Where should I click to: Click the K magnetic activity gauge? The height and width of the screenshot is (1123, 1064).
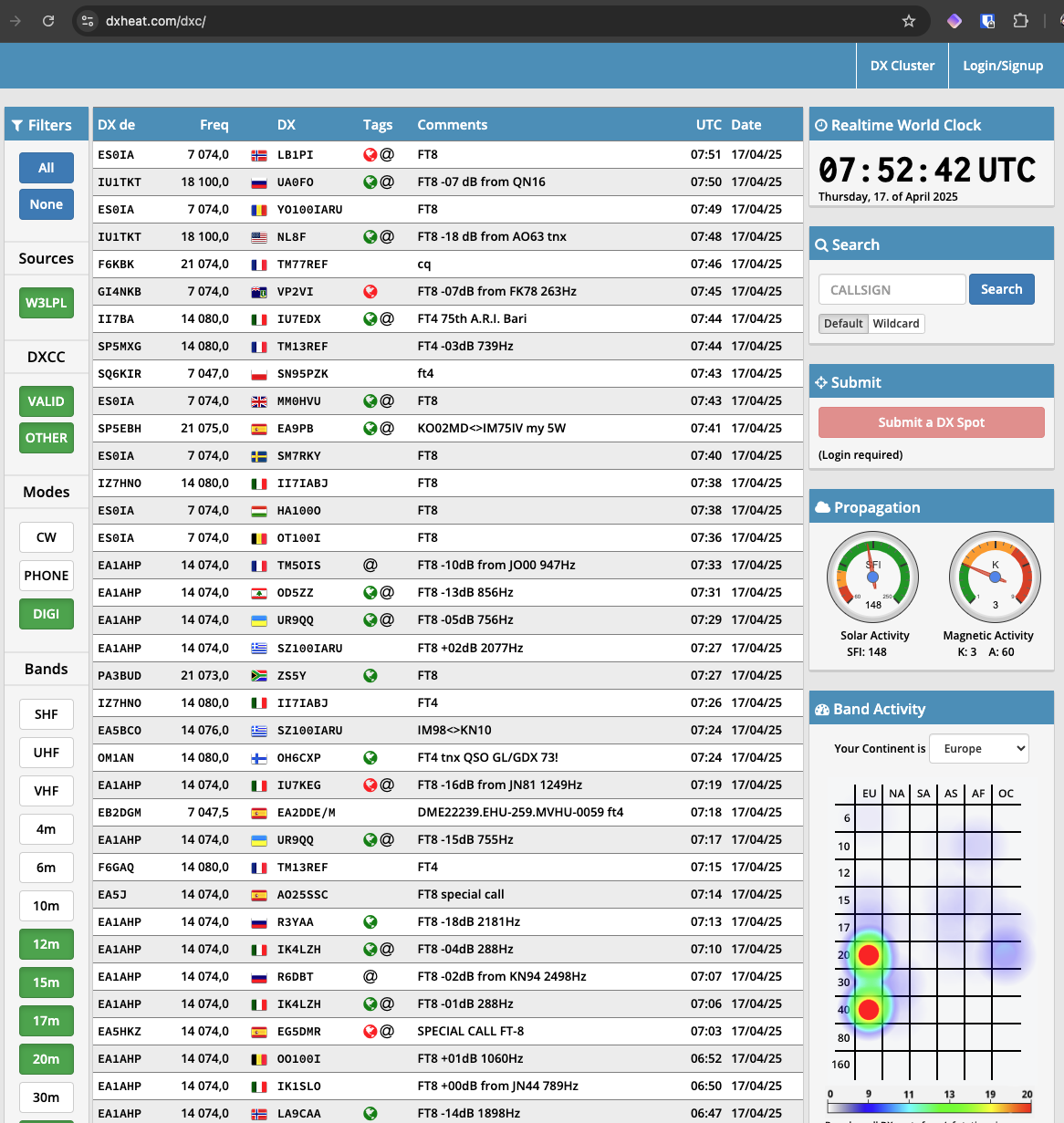(x=995, y=577)
